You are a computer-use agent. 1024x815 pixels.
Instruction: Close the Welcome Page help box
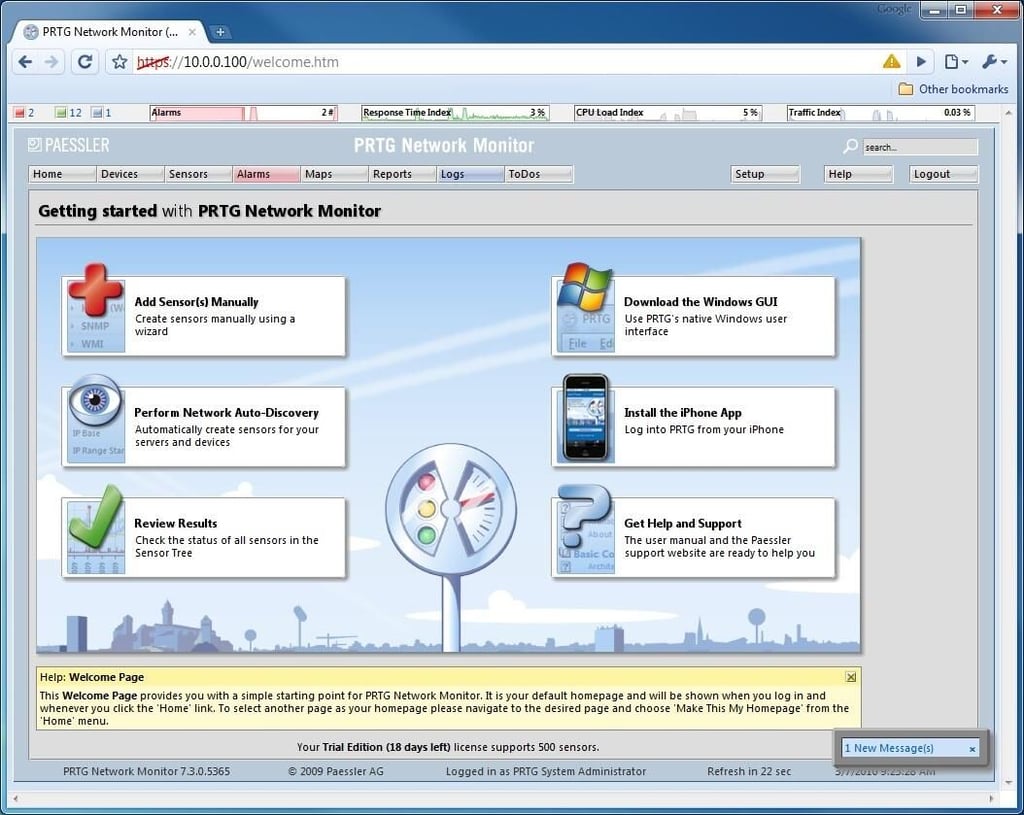coord(851,677)
